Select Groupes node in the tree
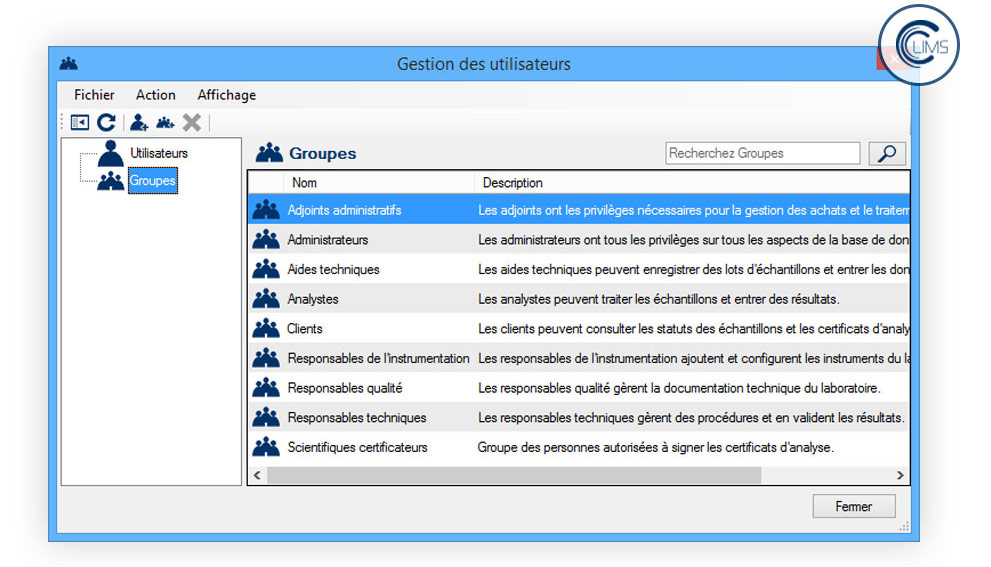The width and height of the screenshot is (991, 567). coord(152,181)
